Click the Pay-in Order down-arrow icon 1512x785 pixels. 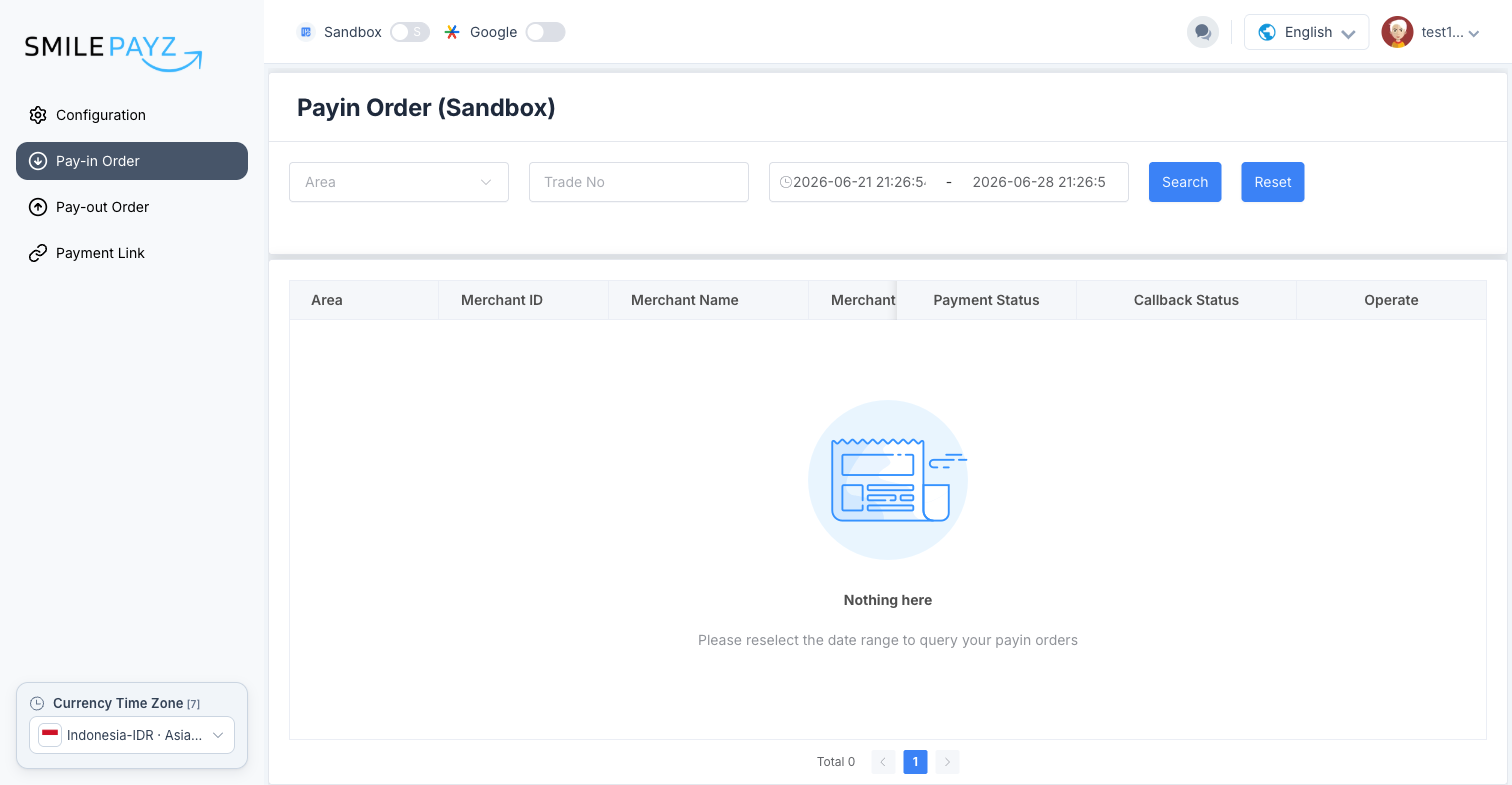coord(38,161)
